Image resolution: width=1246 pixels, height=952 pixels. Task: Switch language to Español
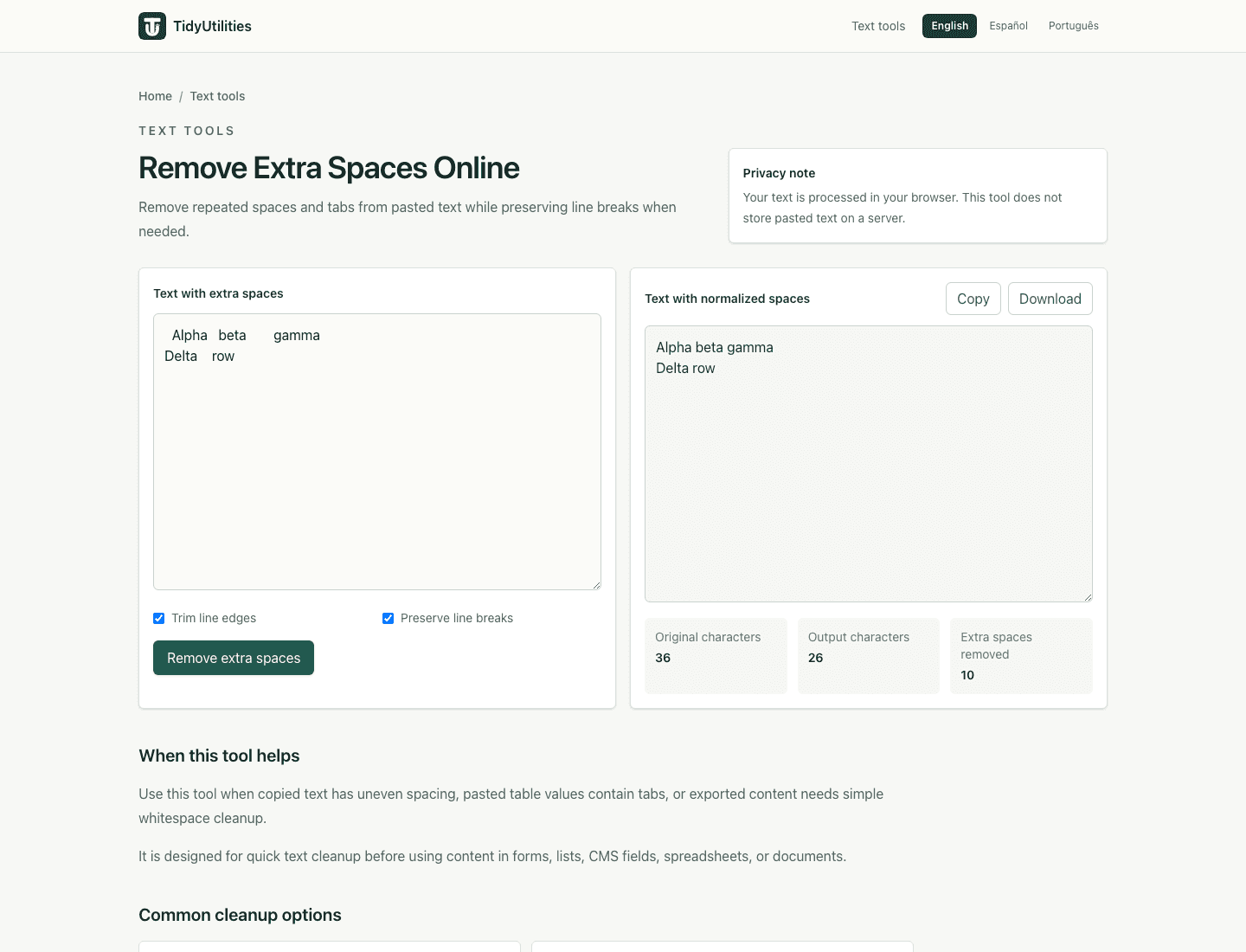point(1009,26)
